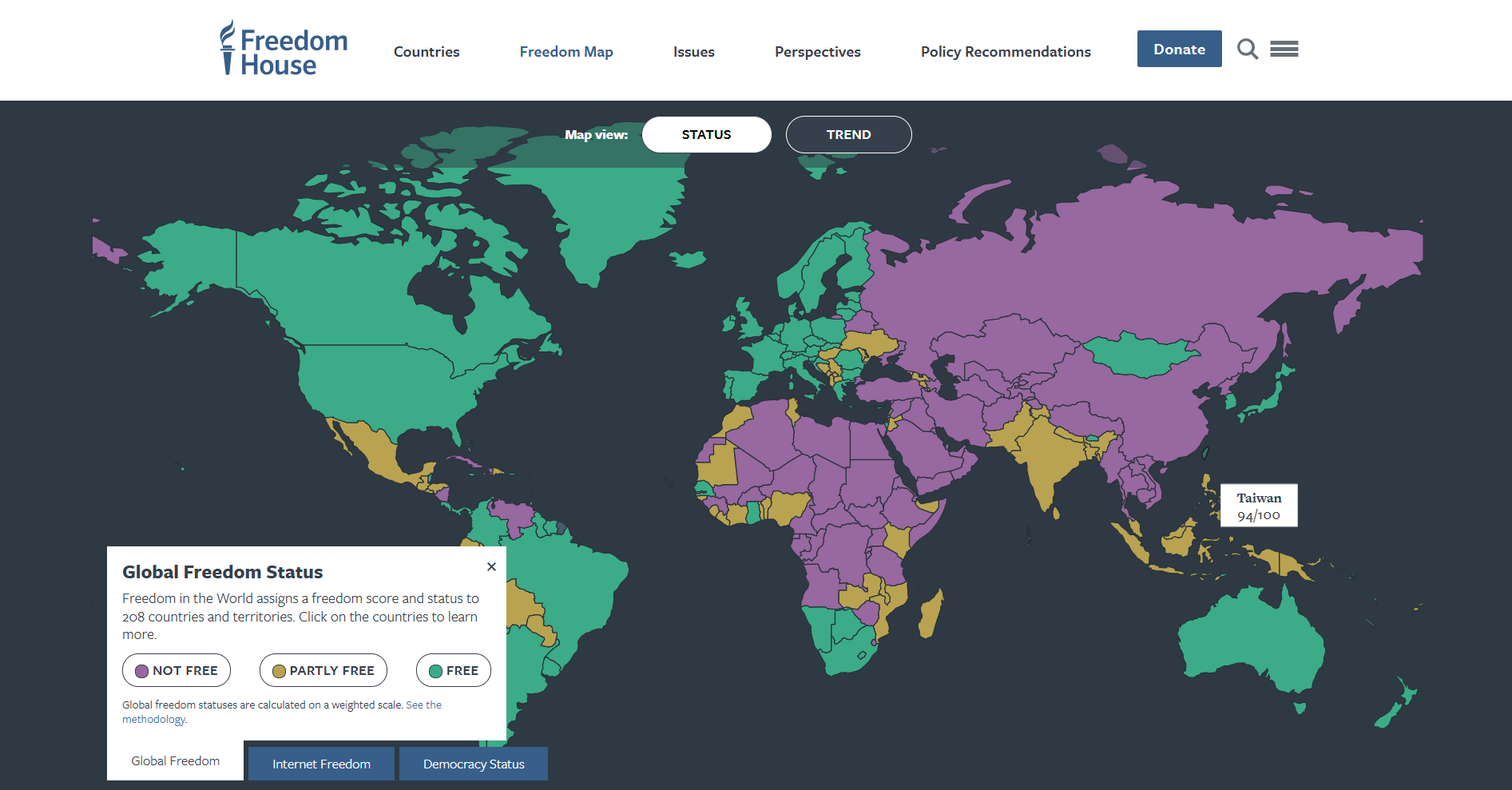Select the Internet Freedom tab

pos(321,764)
